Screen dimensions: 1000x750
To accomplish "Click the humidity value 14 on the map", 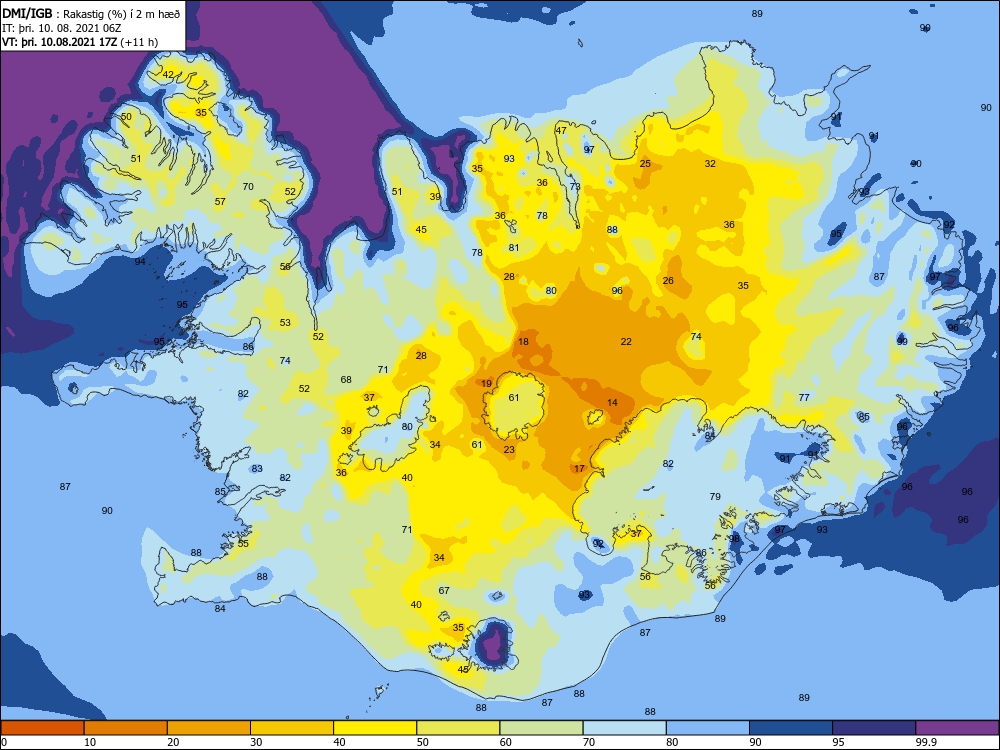I will point(612,402).
